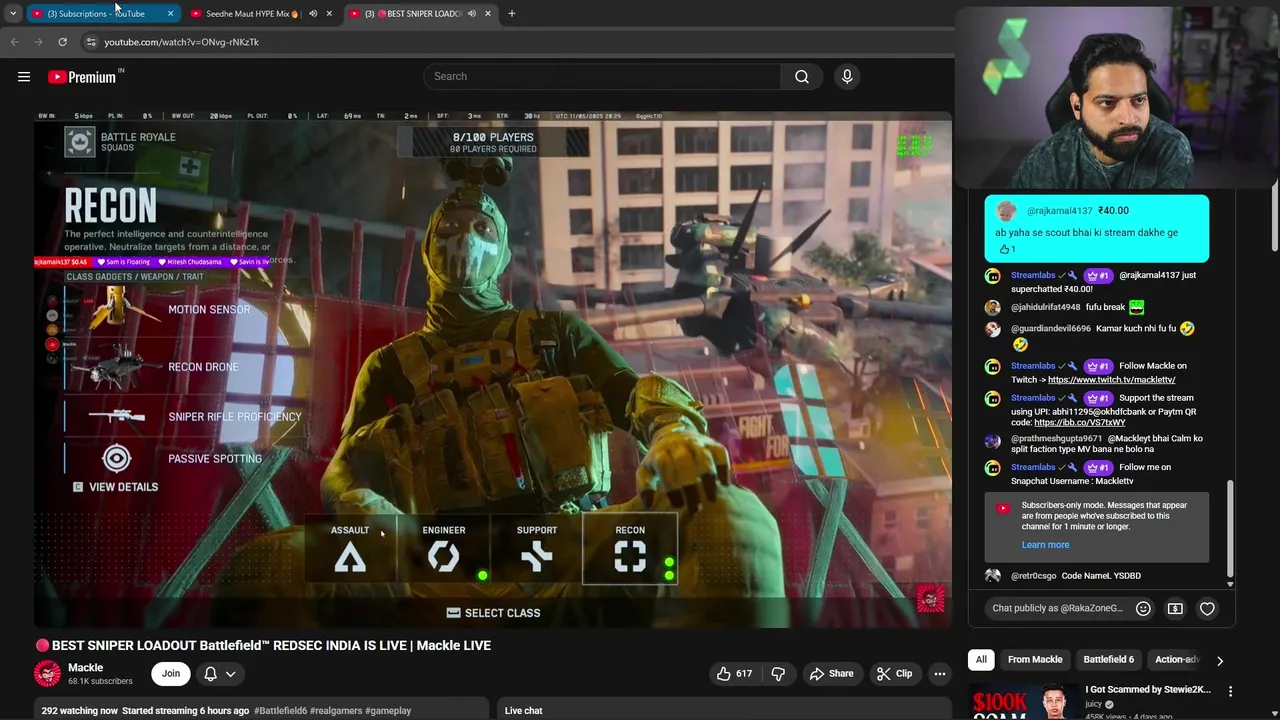Create a Clip with scissors button
This screenshot has width=1280, height=720.
point(894,674)
